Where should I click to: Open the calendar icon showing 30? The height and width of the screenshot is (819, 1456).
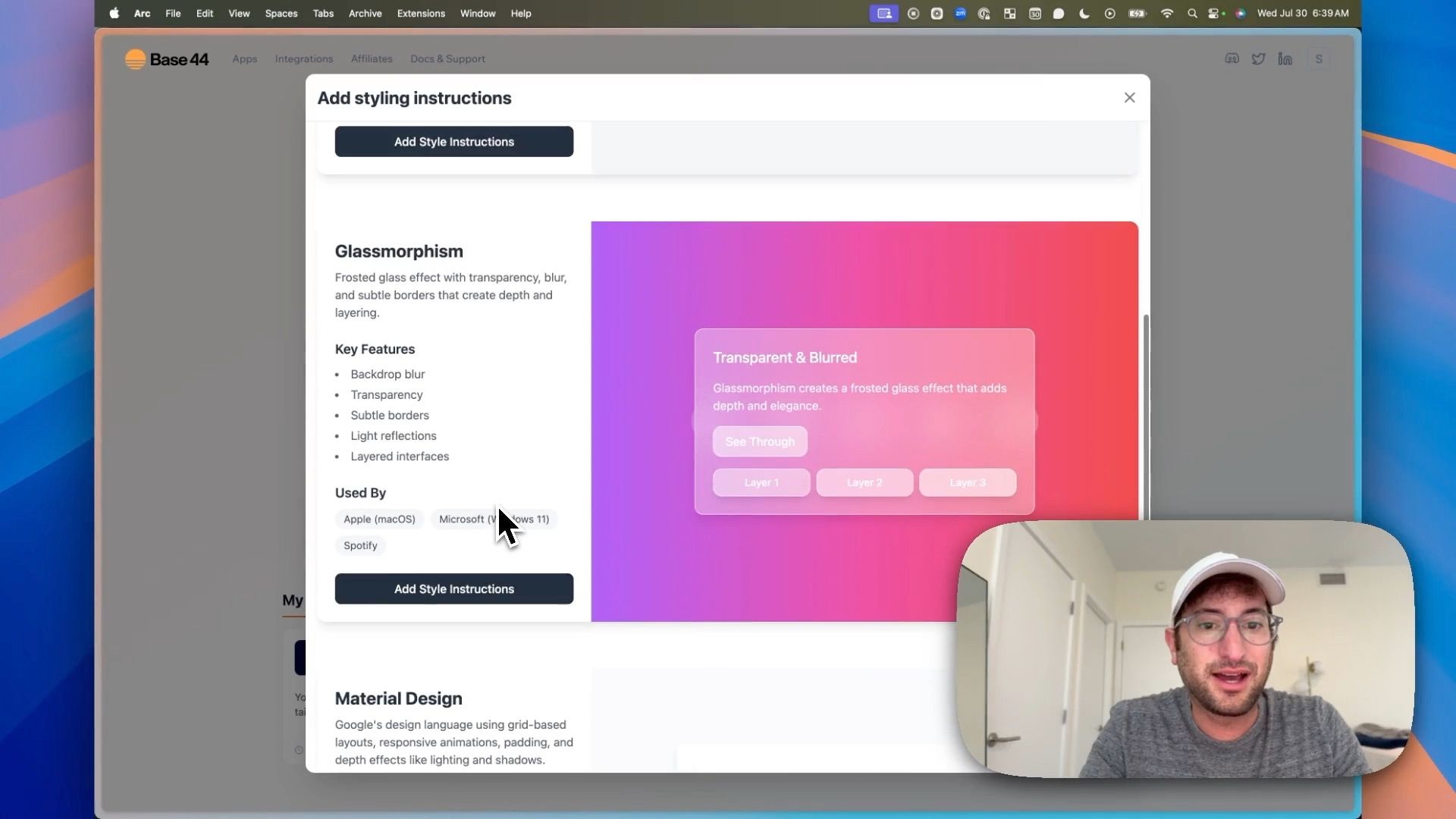1034,13
